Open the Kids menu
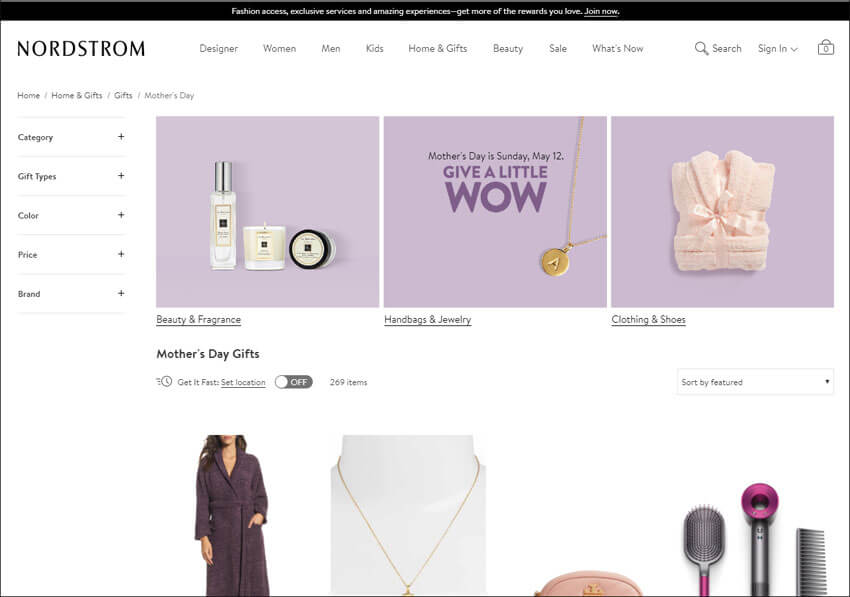The height and width of the screenshot is (597, 850). 375,48
